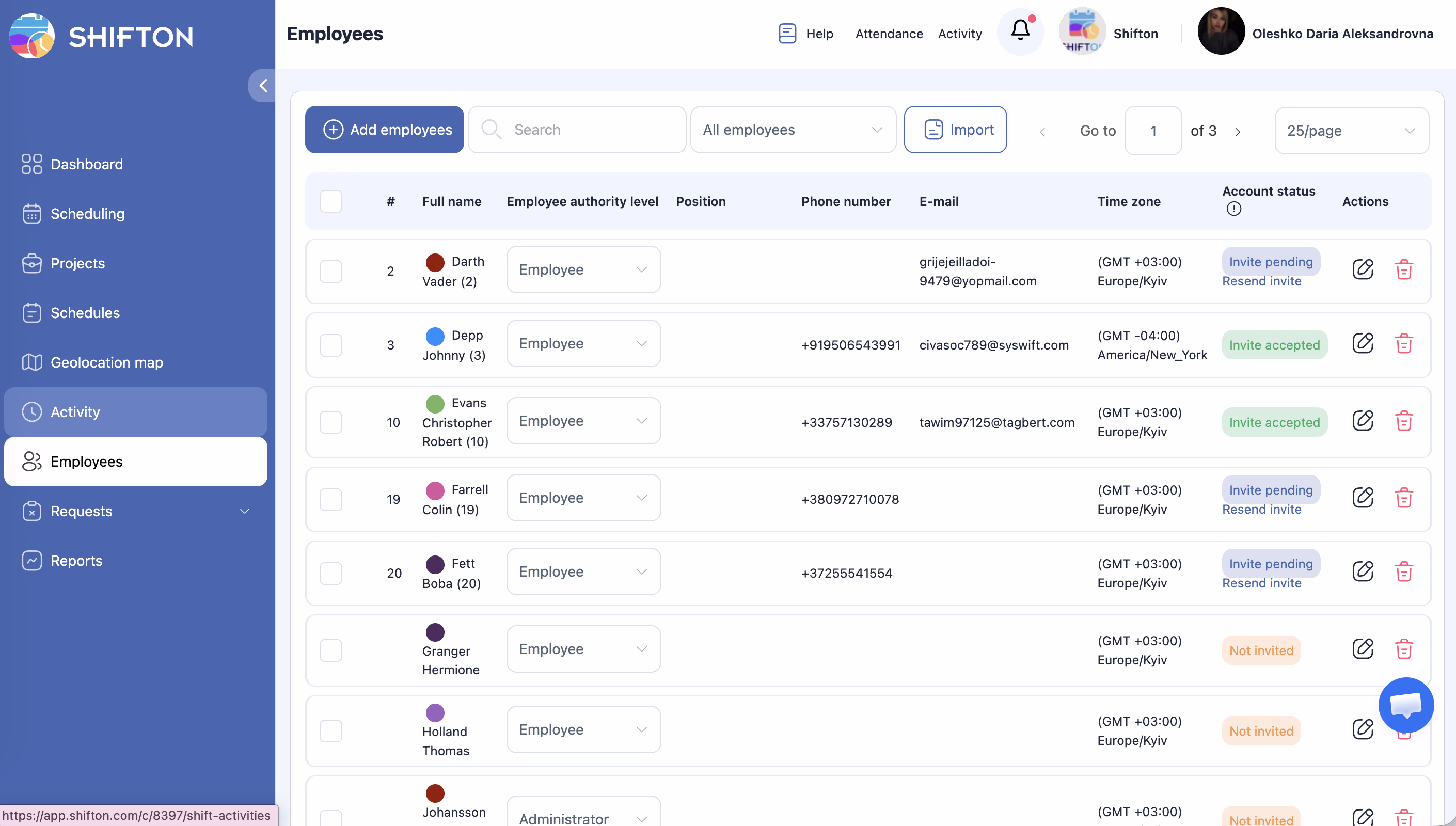Delete Depp Johnny with trash icon
The height and width of the screenshot is (826, 1456).
pos(1403,344)
